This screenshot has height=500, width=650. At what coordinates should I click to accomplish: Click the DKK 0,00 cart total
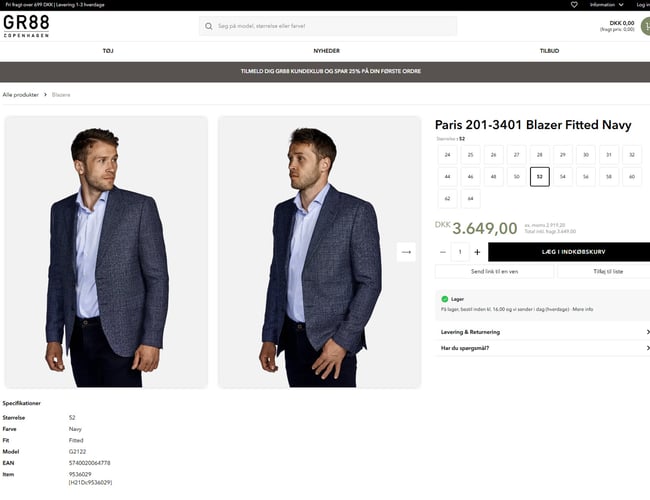622,23
